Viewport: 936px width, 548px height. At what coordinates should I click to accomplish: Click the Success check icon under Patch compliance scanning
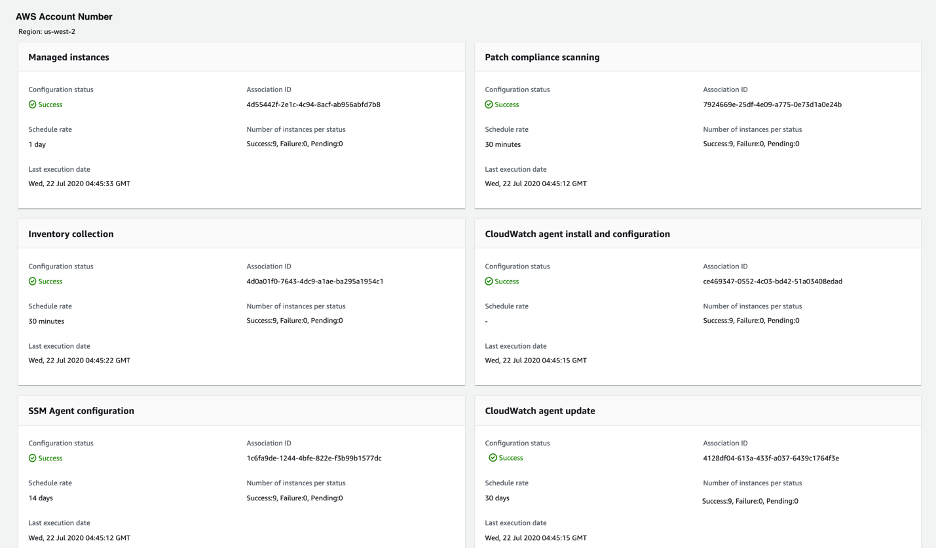pyautogui.click(x=489, y=104)
